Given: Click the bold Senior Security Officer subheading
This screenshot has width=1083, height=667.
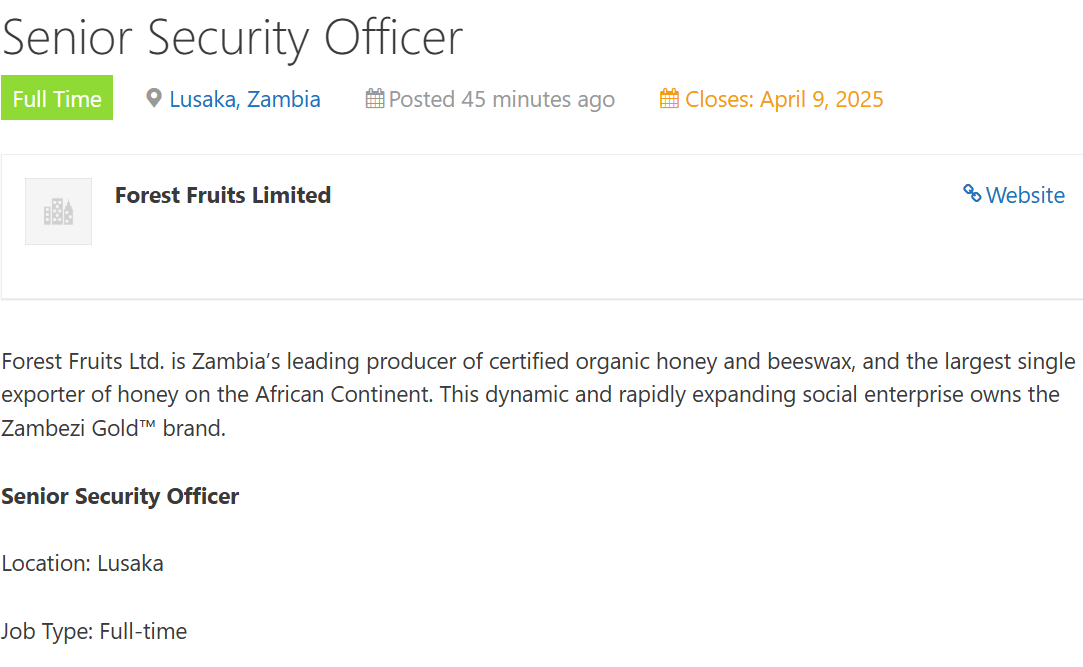Looking at the screenshot, I should tap(120, 496).
